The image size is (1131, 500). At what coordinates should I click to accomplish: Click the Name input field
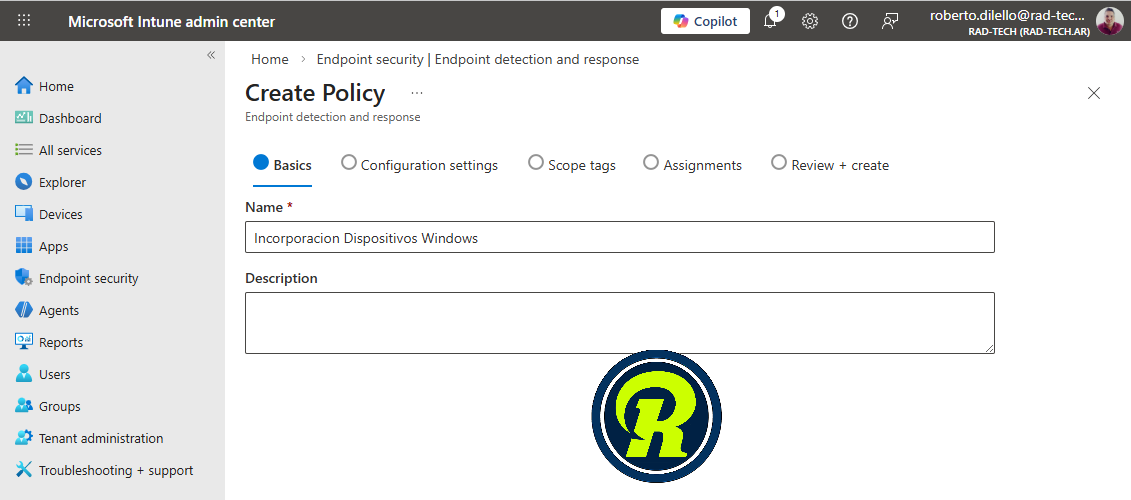[619, 238]
